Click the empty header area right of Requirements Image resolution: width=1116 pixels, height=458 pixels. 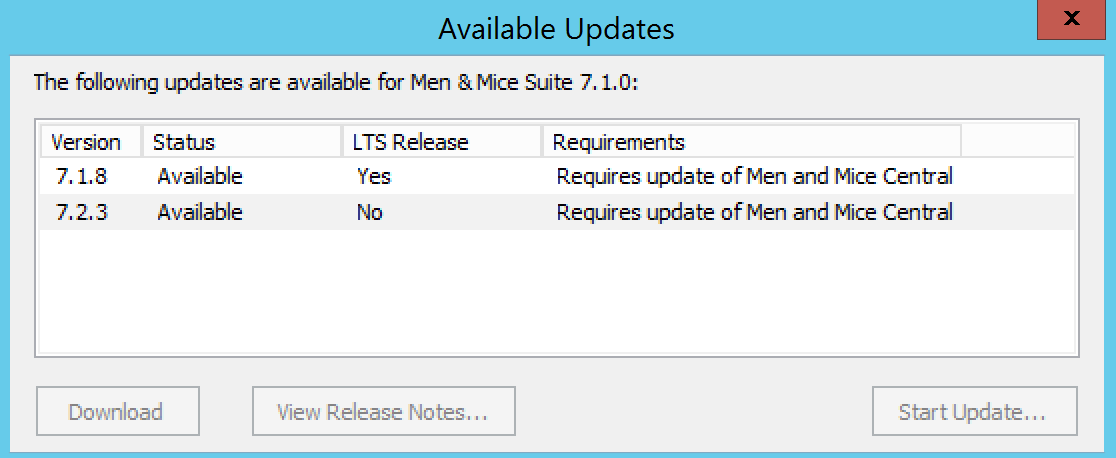[1015, 142]
